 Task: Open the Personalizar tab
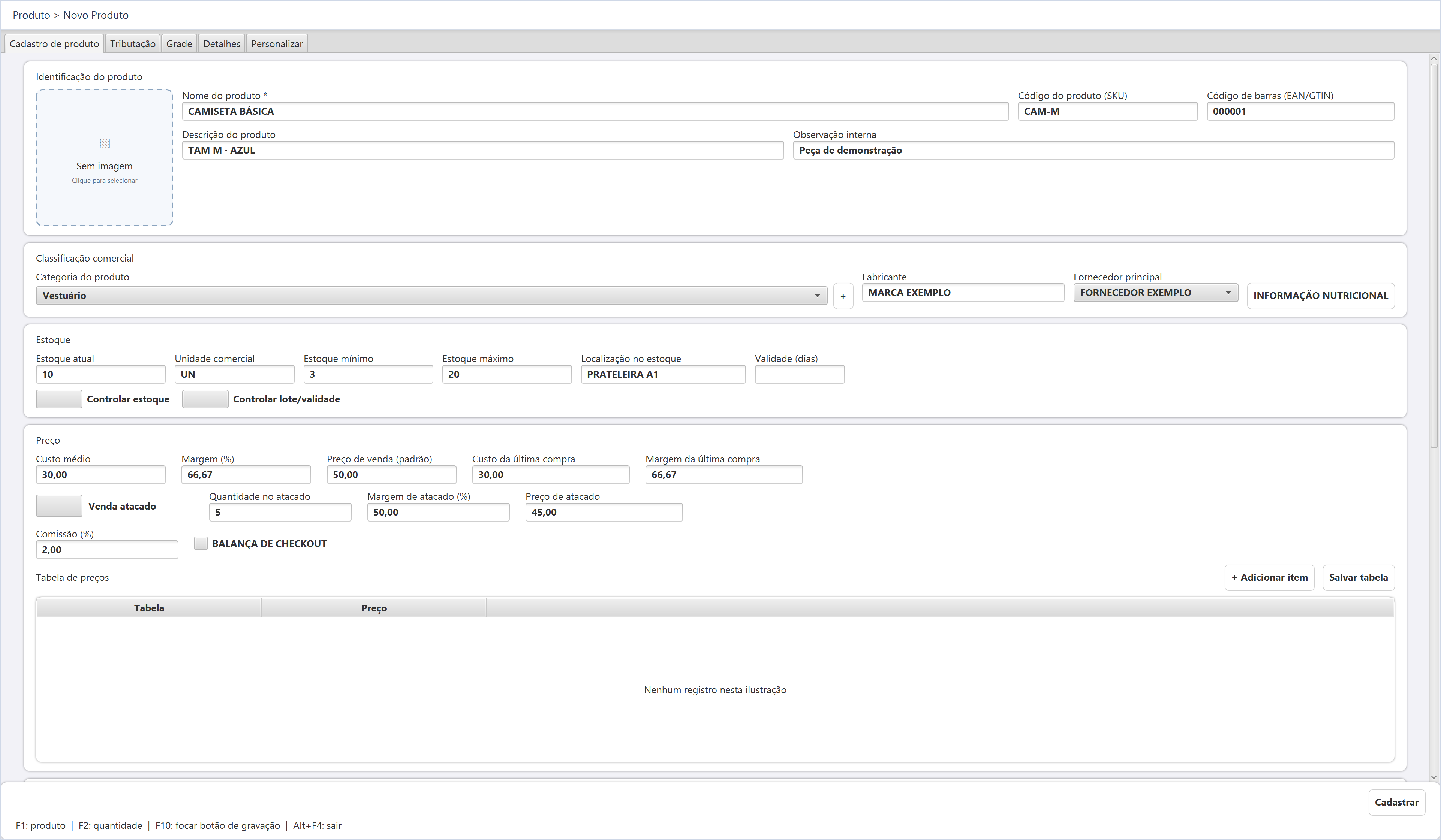click(x=277, y=44)
